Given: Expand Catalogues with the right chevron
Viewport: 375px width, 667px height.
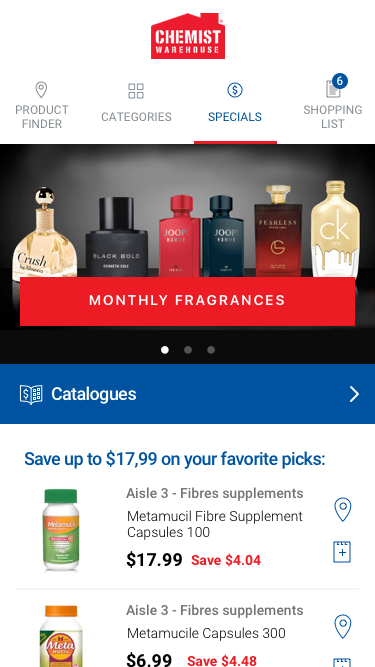Looking at the screenshot, I should click(355, 394).
